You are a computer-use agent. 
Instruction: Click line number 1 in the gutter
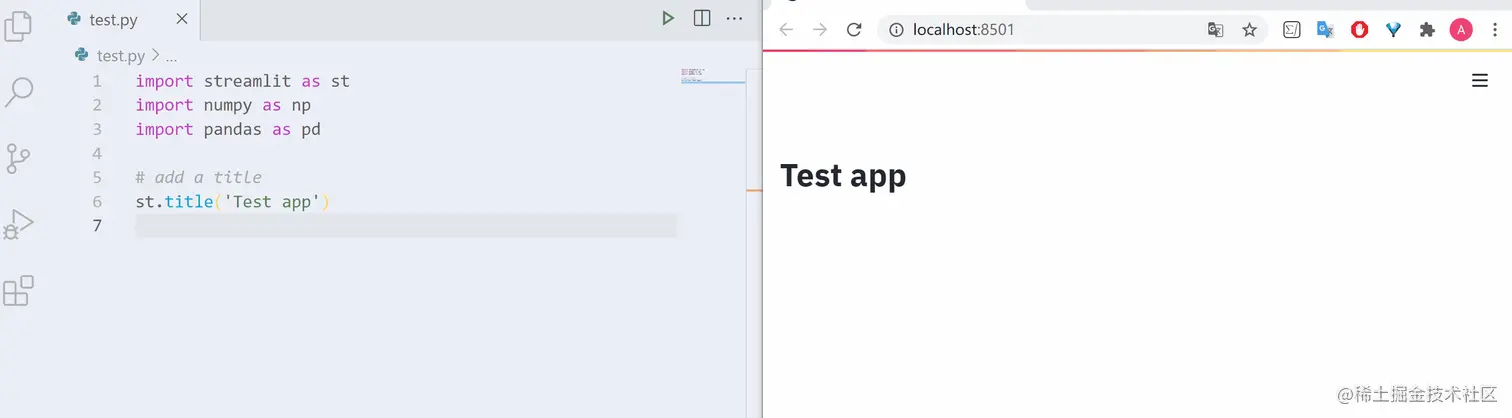[97, 81]
